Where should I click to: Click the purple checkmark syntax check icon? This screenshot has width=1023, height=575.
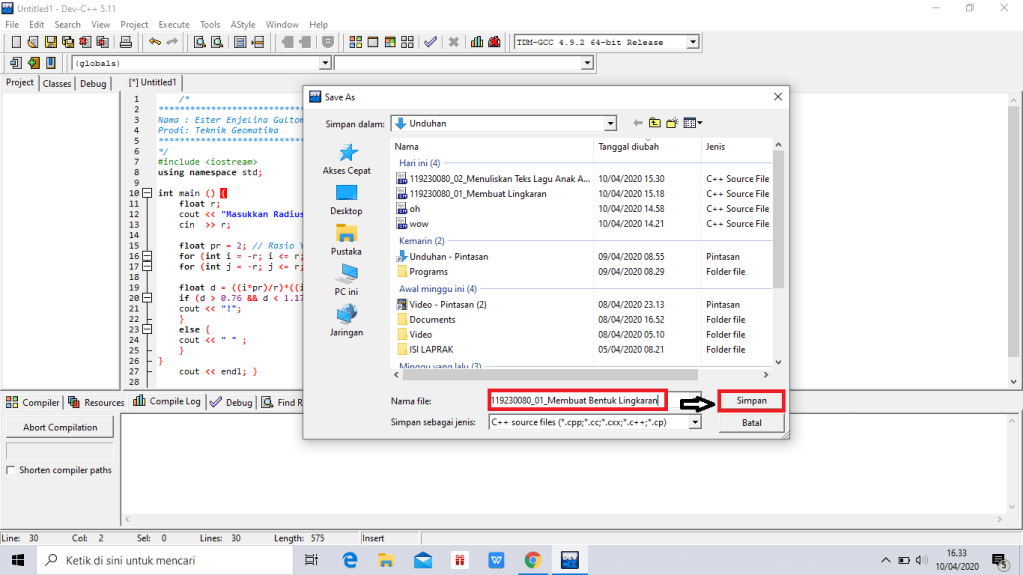point(430,42)
